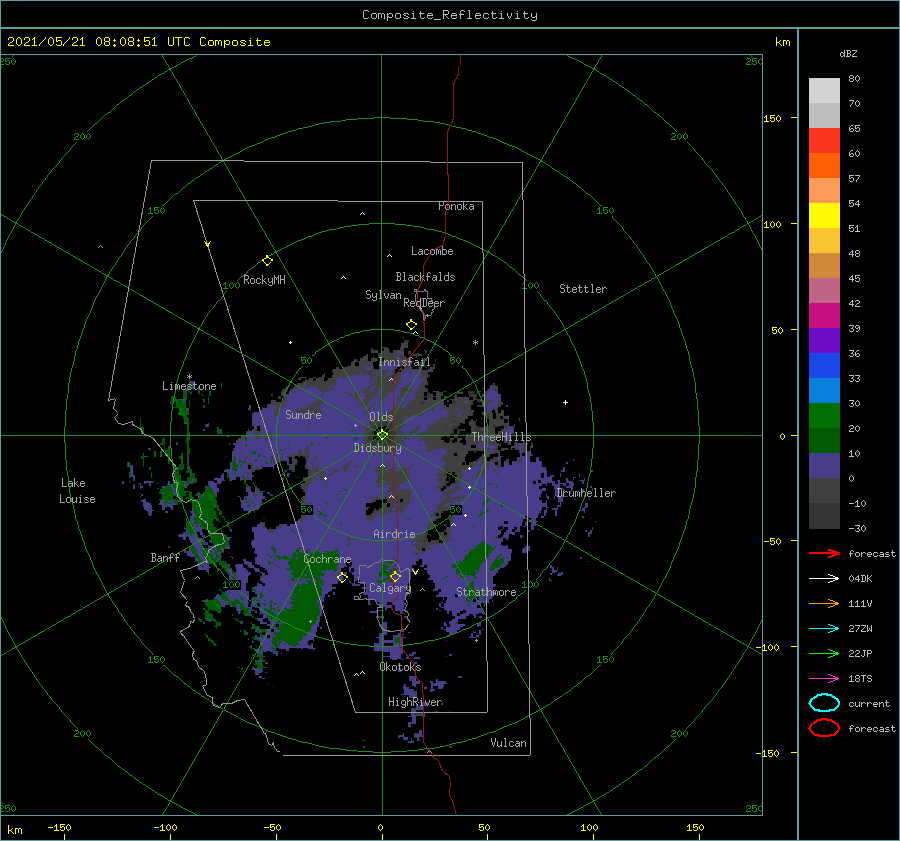This screenshot has height=841, width=900.
Task: Click the RockyMH label
Action: click(x=264, y=280)
